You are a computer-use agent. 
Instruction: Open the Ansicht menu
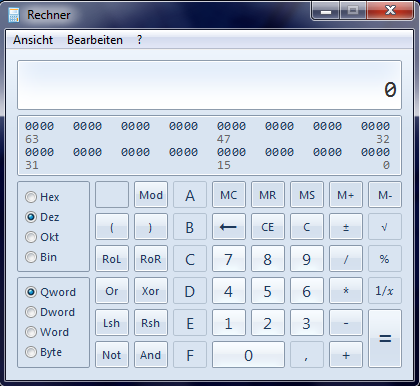pos(33,40)
